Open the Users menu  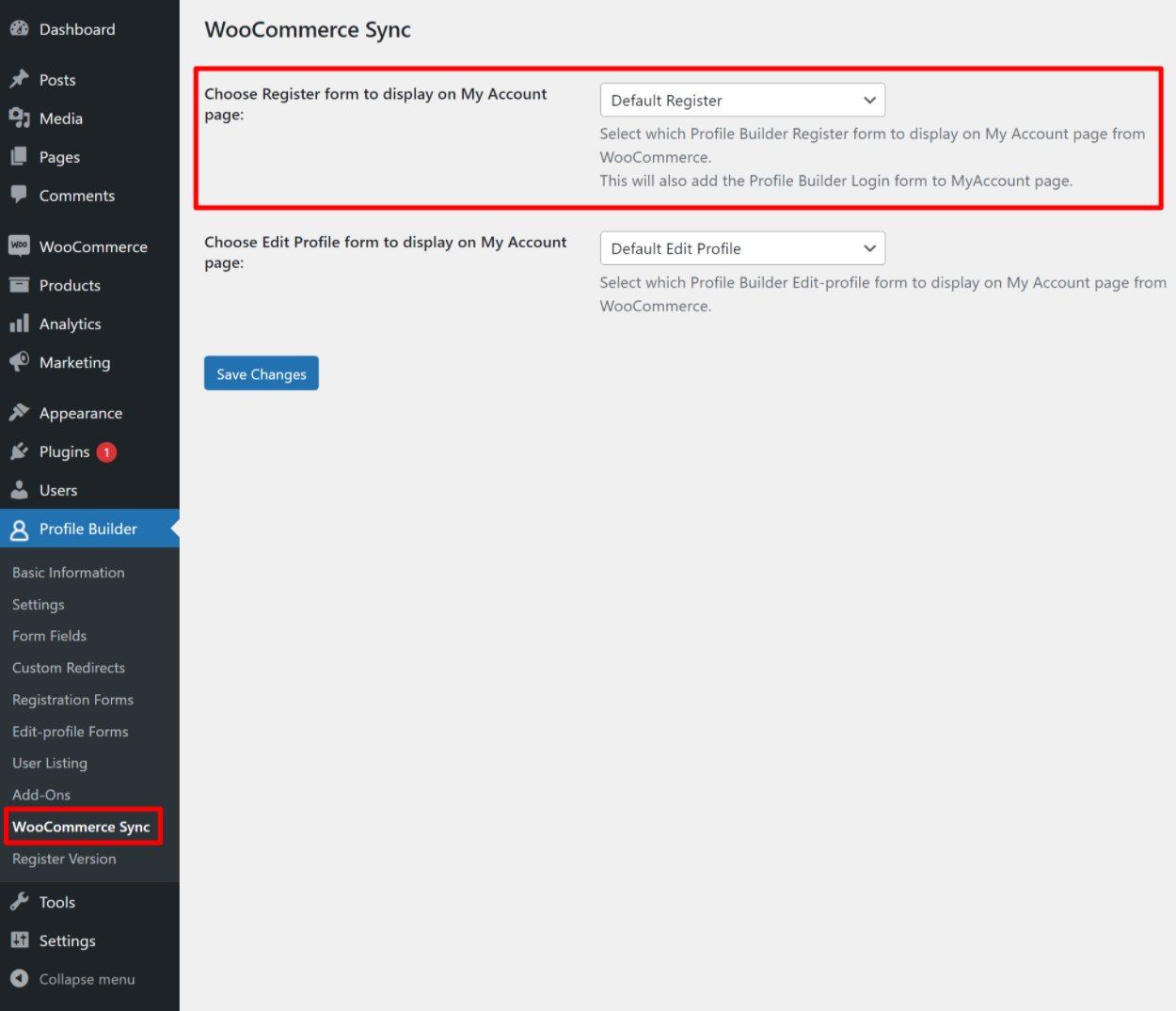[89, 490]
